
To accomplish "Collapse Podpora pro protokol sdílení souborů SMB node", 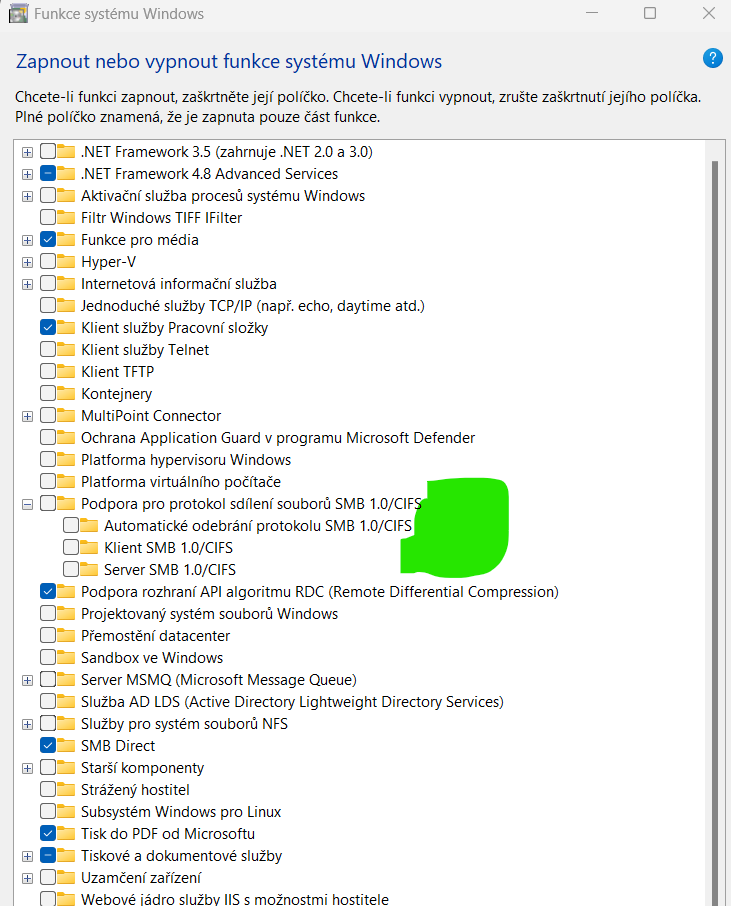I will point(27,504).
